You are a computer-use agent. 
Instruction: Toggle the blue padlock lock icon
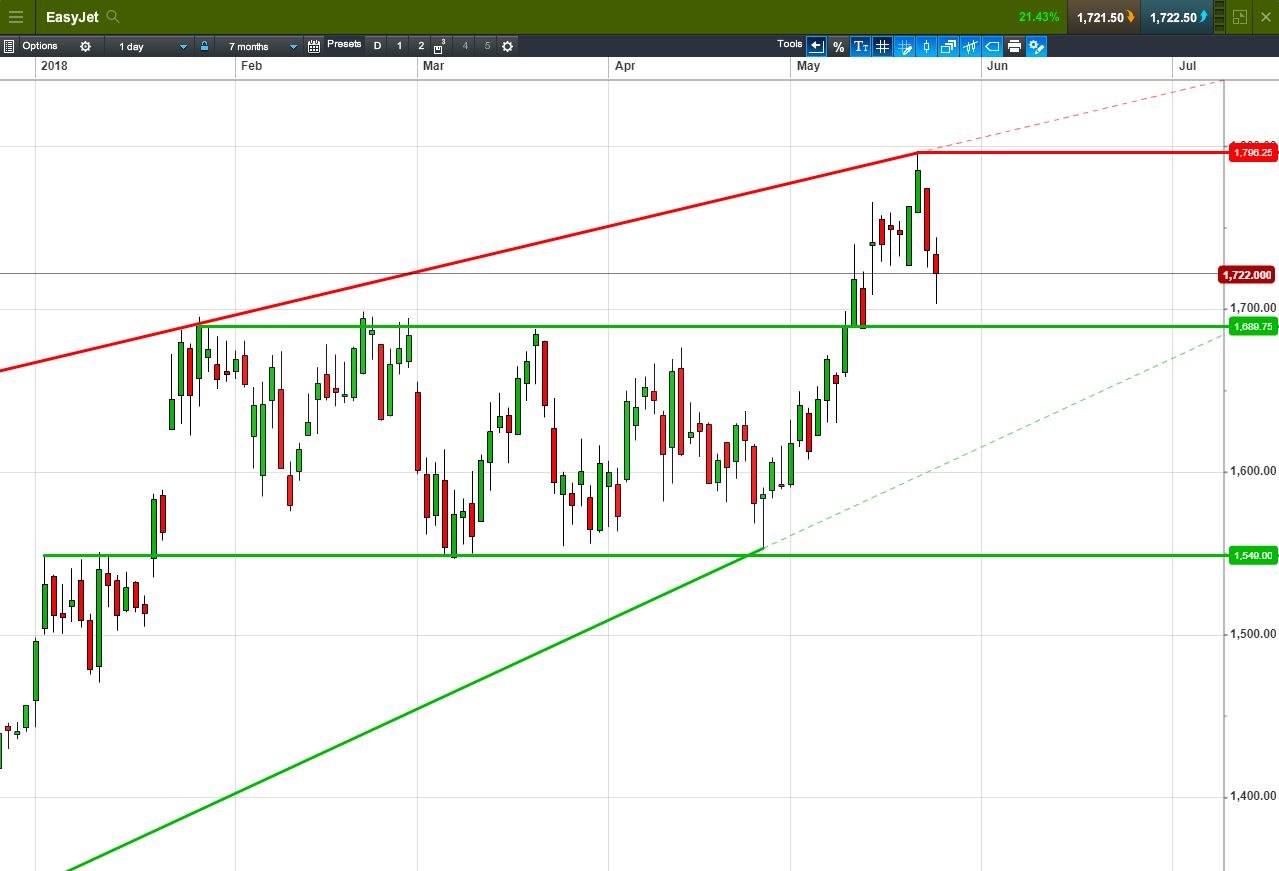point(205,46)
